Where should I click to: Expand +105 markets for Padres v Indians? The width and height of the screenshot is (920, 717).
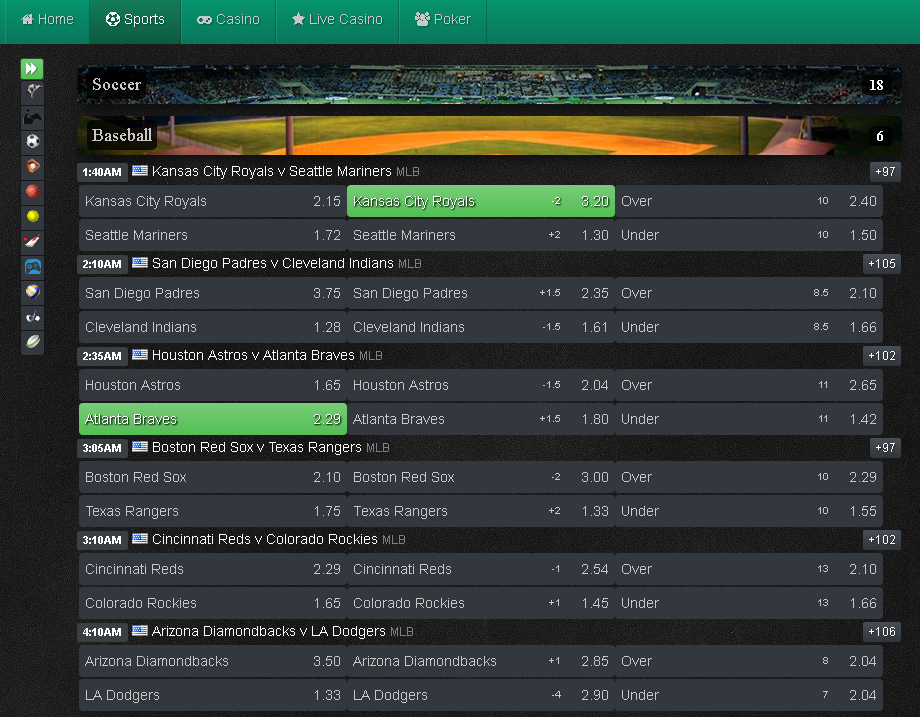click(881, 264)
